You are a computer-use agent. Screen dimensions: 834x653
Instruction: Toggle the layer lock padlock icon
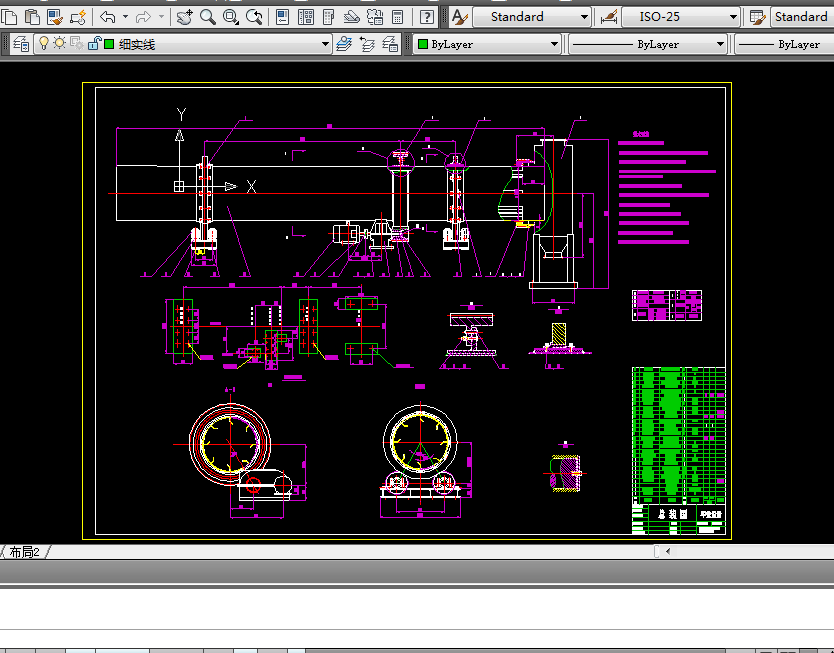pyautogui.click(x=93, y=44)
